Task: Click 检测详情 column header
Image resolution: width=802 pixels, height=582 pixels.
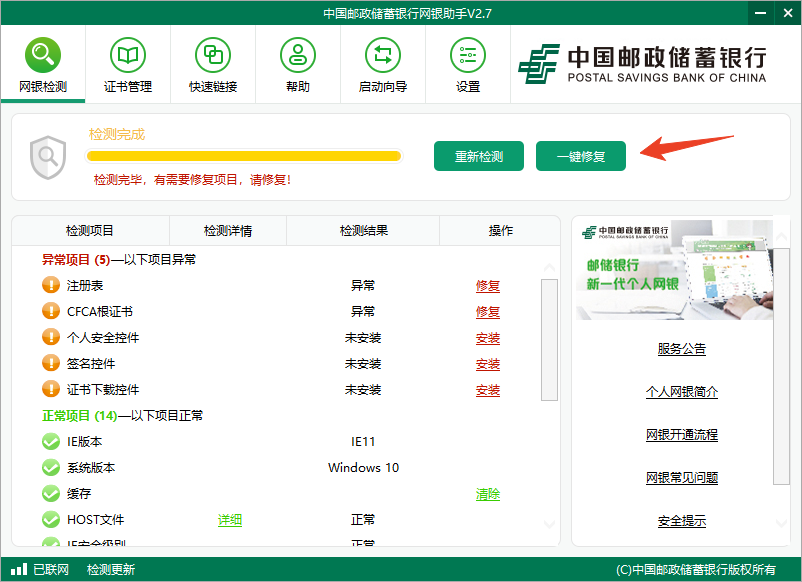Action: pyautogui.click(x=228, y=231)
